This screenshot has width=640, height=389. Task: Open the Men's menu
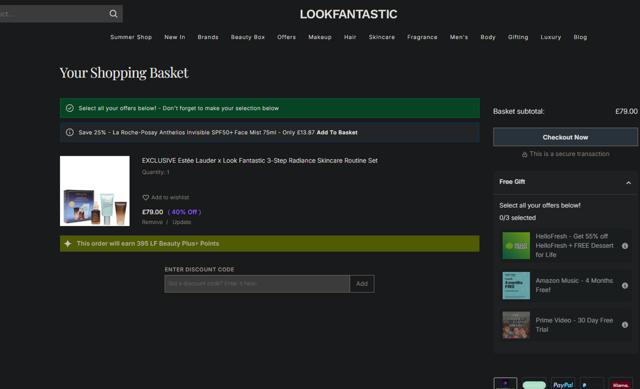point(459,37)
